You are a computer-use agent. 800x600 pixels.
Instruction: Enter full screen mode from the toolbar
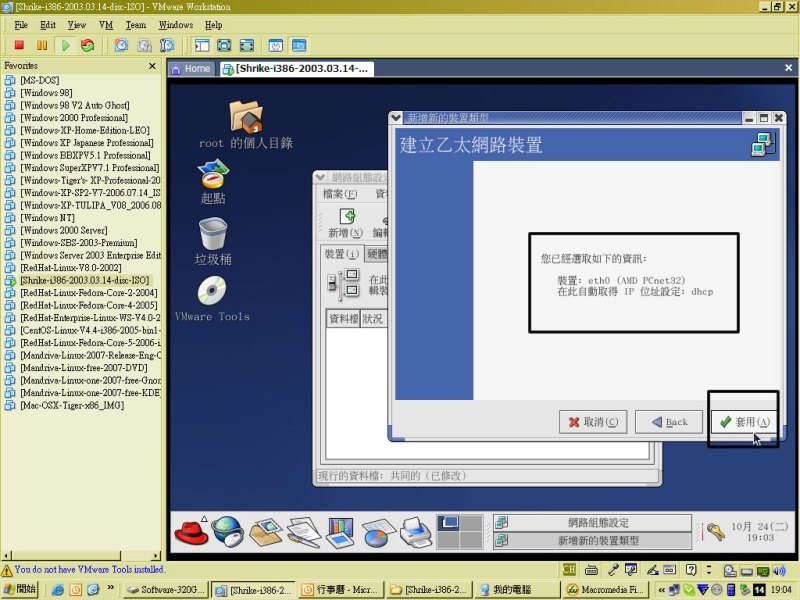pyautogui.click(x=224, y=45)
